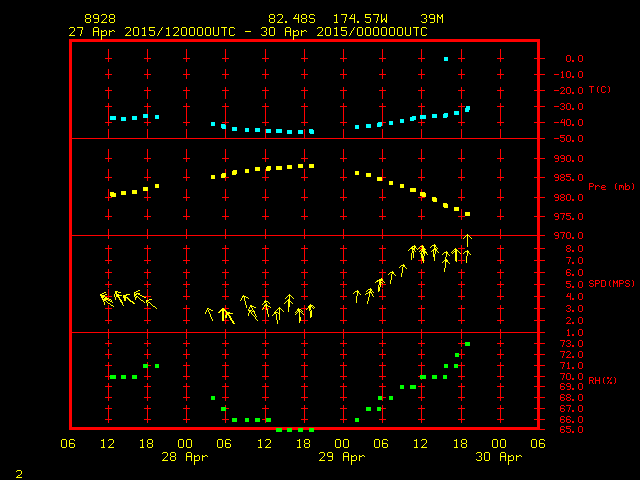Click the 'Pre (mb)' pressure axis label

(612, 187)
